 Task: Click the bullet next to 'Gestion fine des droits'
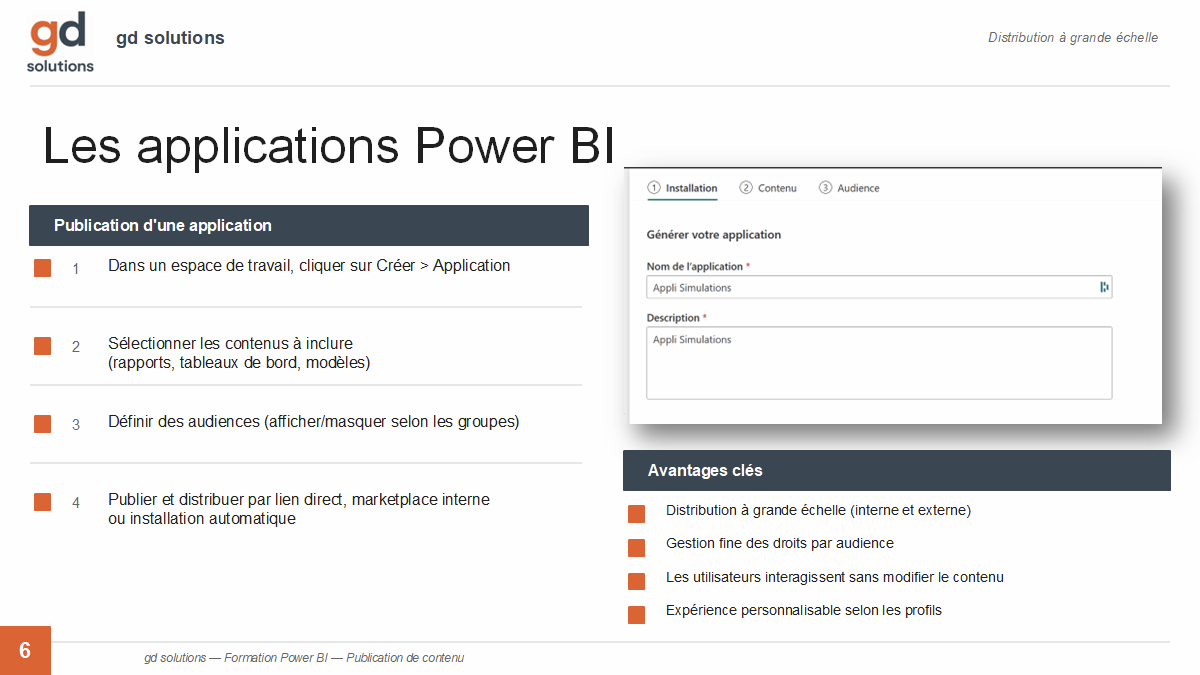636,548
